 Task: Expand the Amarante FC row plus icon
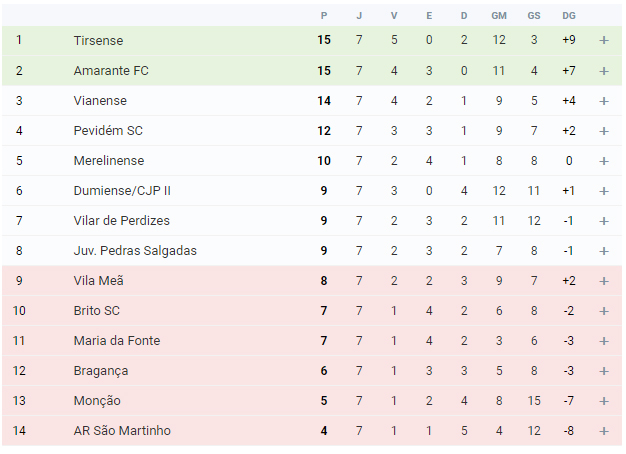tap(604, 71)
